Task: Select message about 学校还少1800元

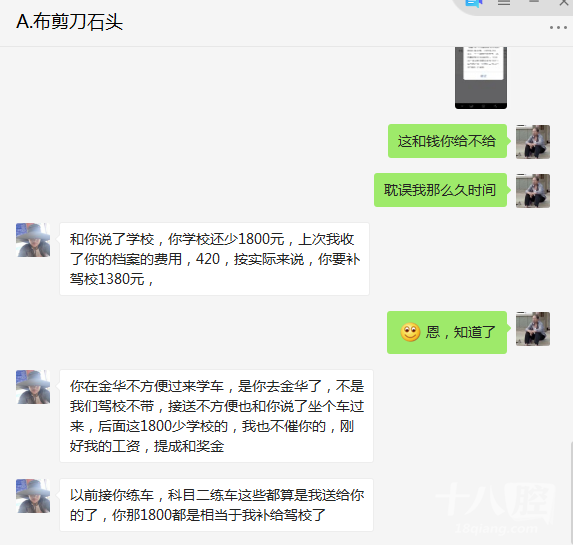Action: [215, 259]
